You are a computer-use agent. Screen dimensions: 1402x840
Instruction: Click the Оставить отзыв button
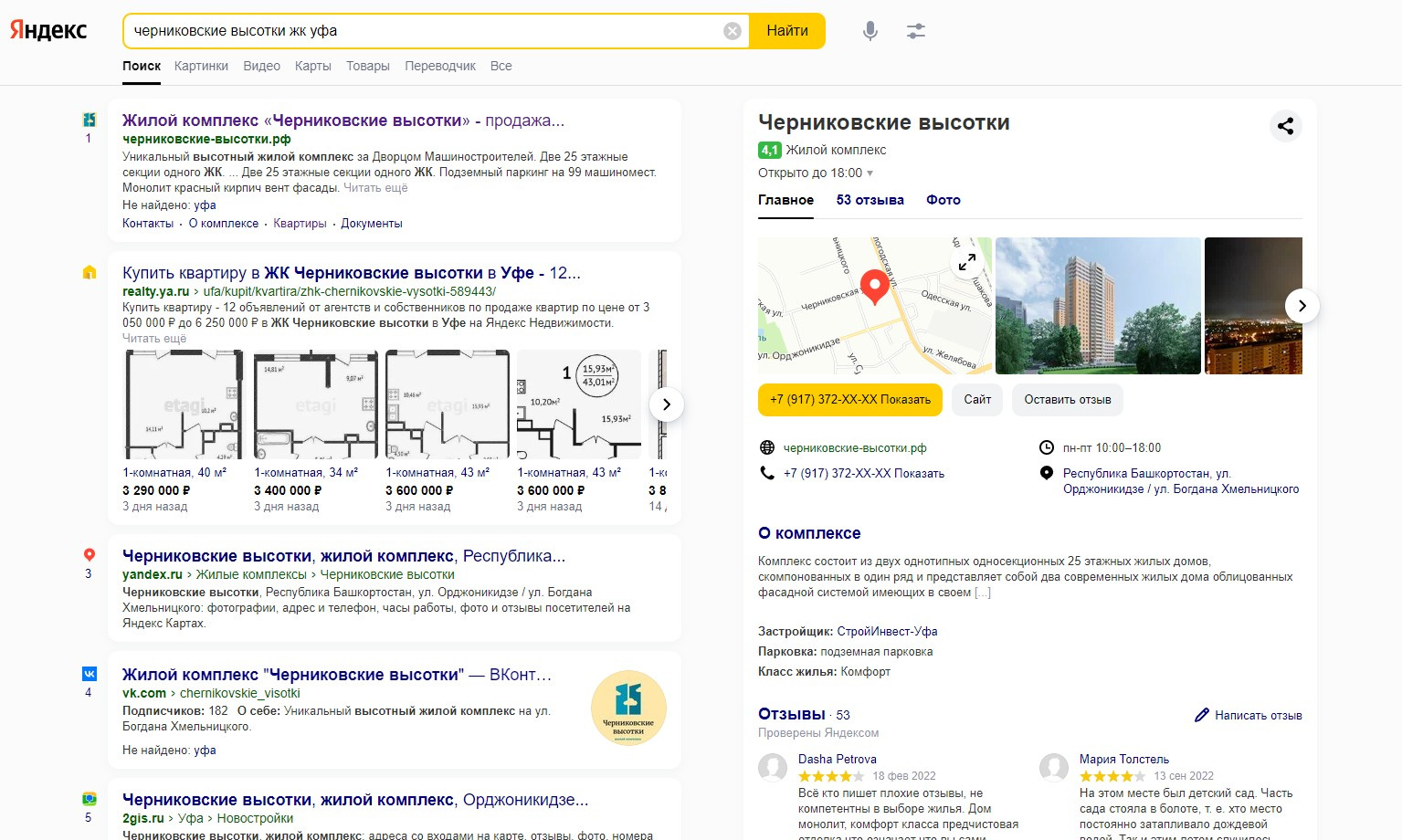pyautogui.click(x=1068, y=400)
